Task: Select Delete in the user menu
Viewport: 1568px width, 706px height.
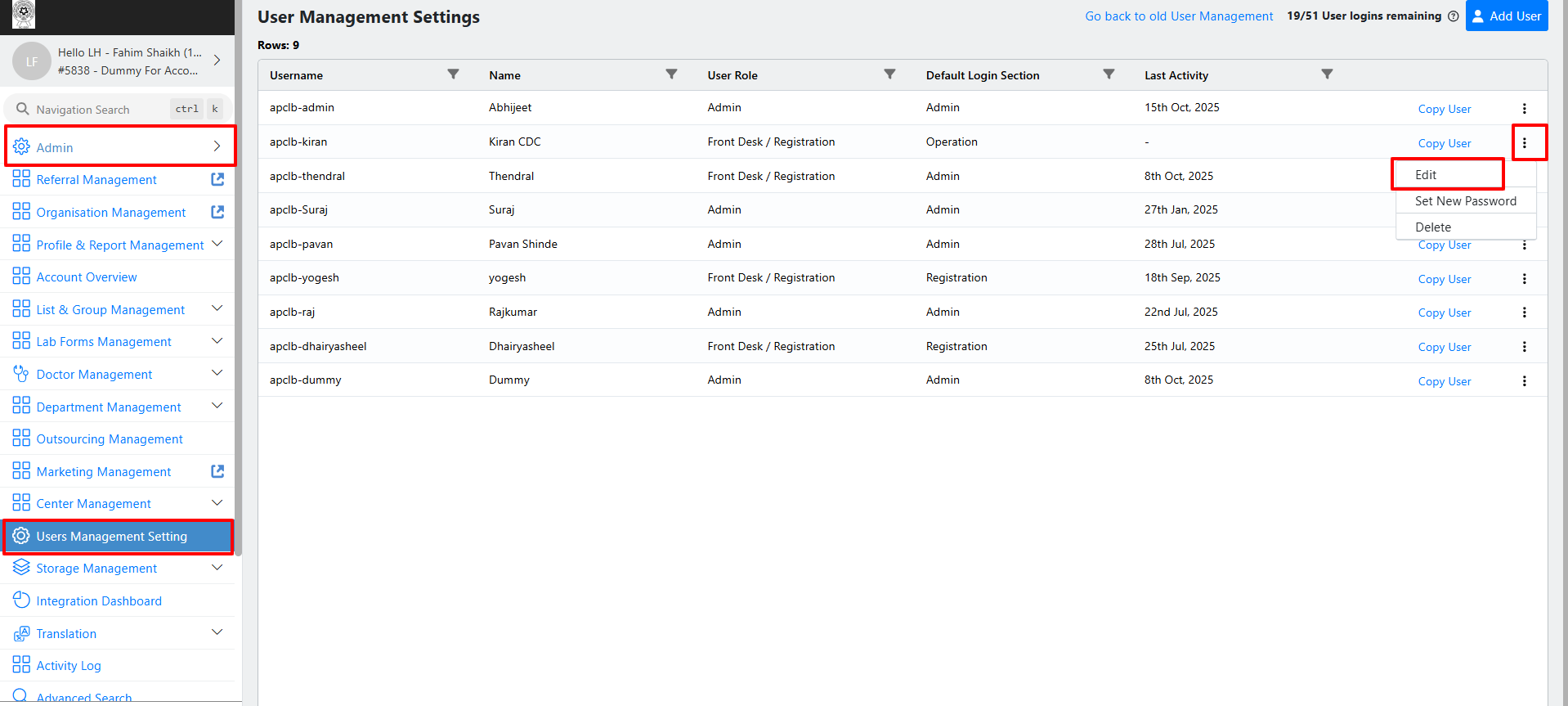Action: (x=1433, y=227)
